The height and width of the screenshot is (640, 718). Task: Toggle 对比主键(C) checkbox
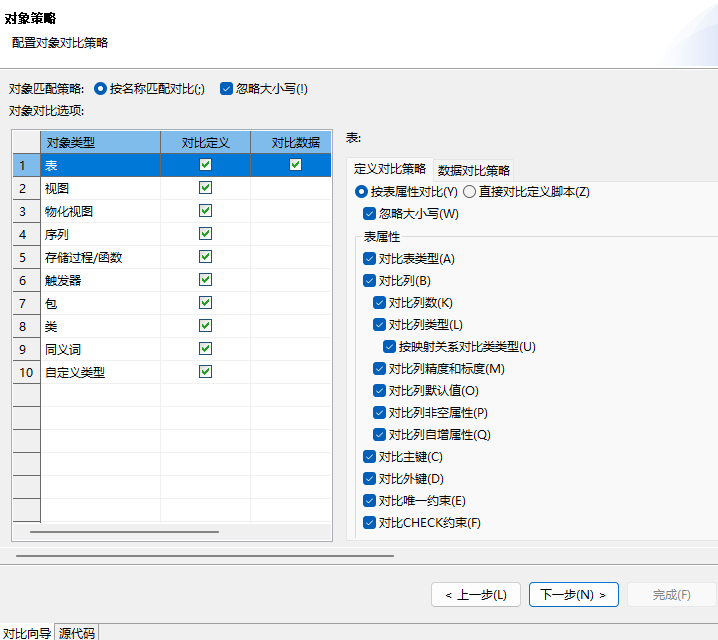[369, 456]
